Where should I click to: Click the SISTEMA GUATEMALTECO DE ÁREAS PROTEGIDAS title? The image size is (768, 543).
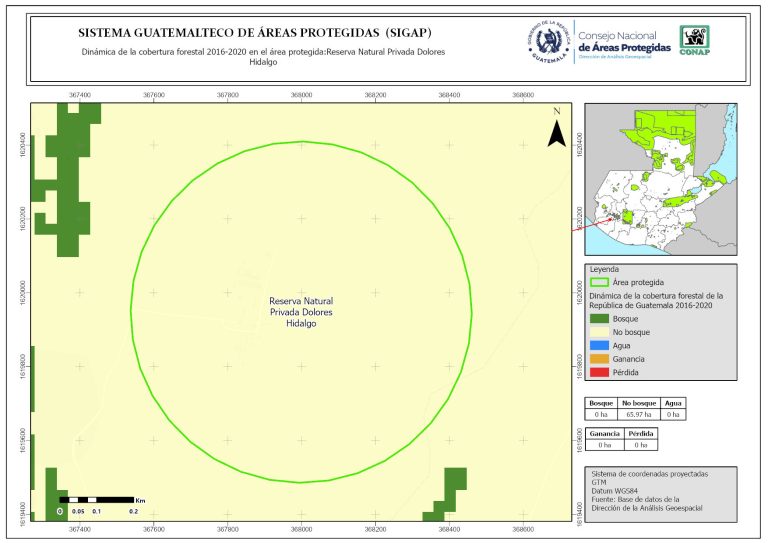tap(255, 32)
